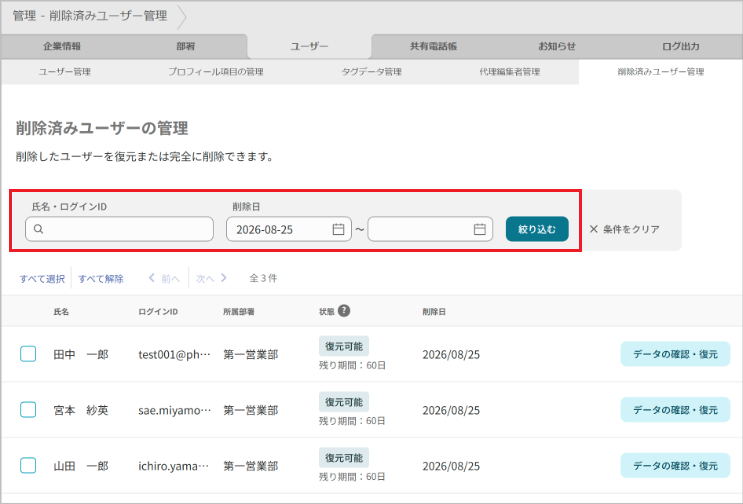Click the status help question mark icon
The image size is (743, 504).
pyautogui.click(x=344, y=311)
